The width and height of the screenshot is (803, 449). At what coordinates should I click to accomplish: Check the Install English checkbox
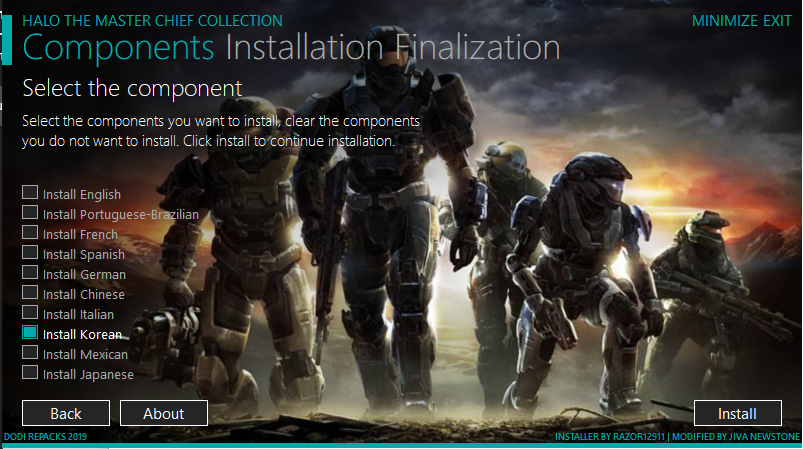(x=30, y=193)
